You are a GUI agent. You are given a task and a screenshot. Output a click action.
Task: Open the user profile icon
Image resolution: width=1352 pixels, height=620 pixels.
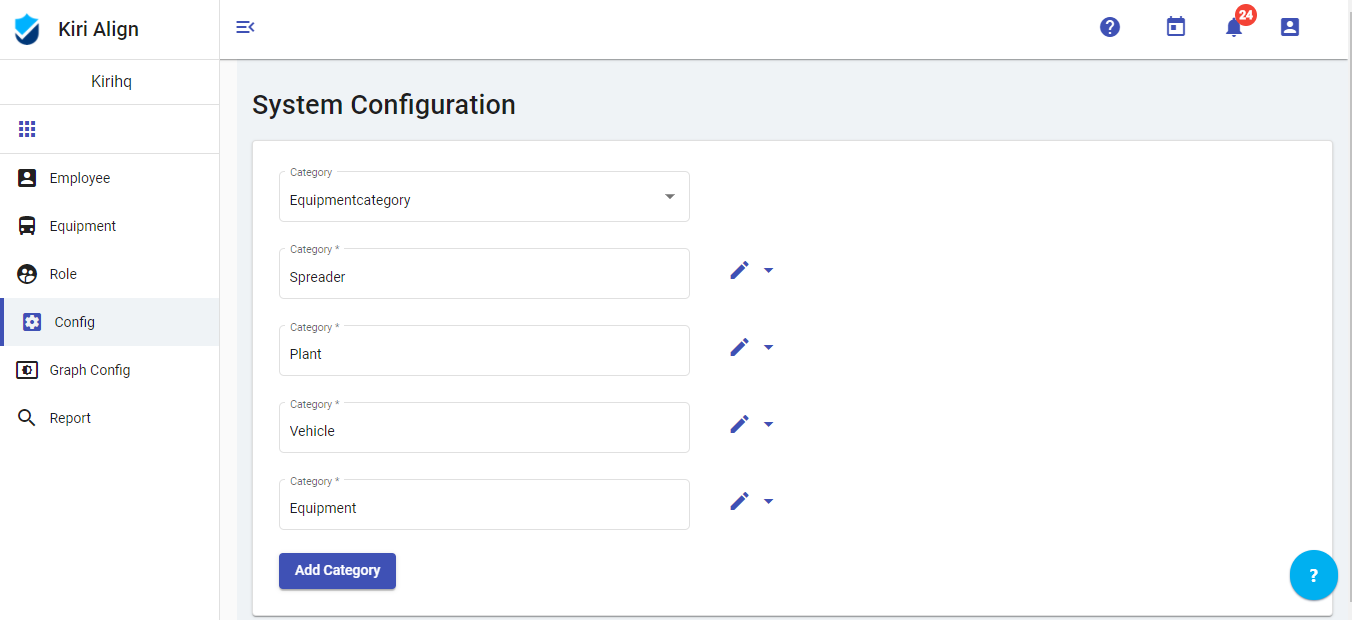tap(1290, 27)
